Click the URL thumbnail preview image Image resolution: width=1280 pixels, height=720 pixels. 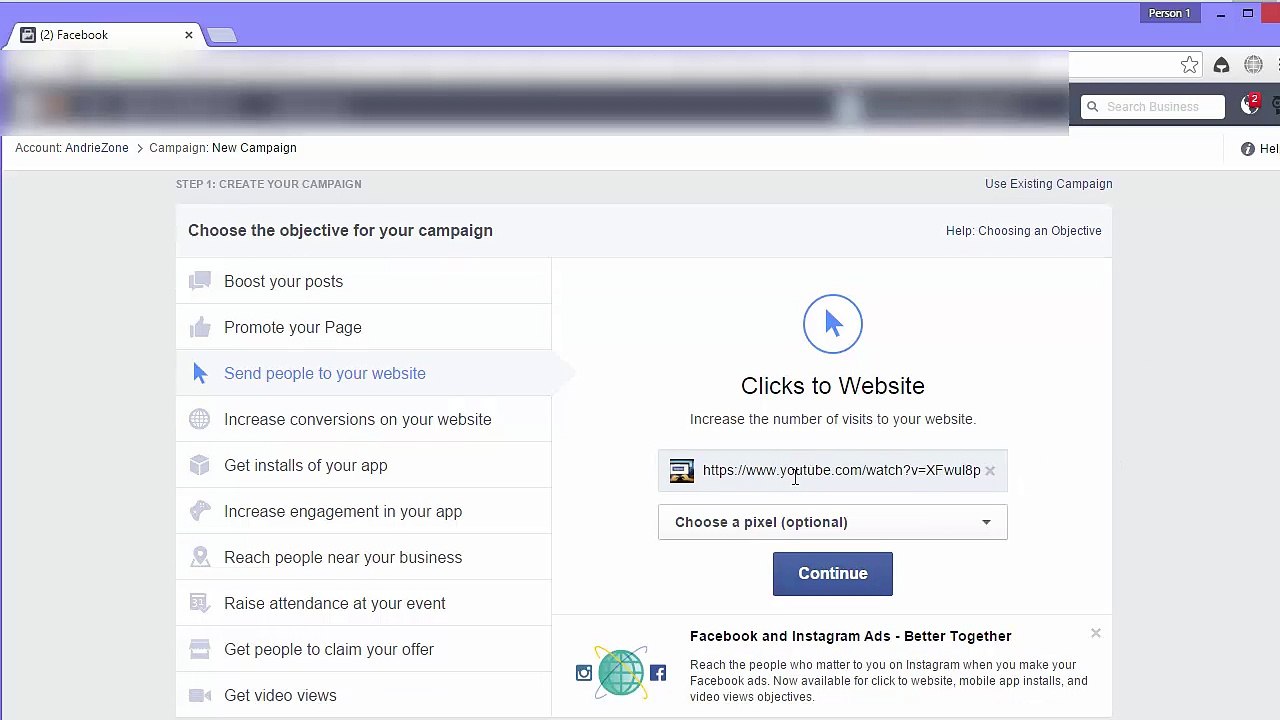tap(682, 471)
